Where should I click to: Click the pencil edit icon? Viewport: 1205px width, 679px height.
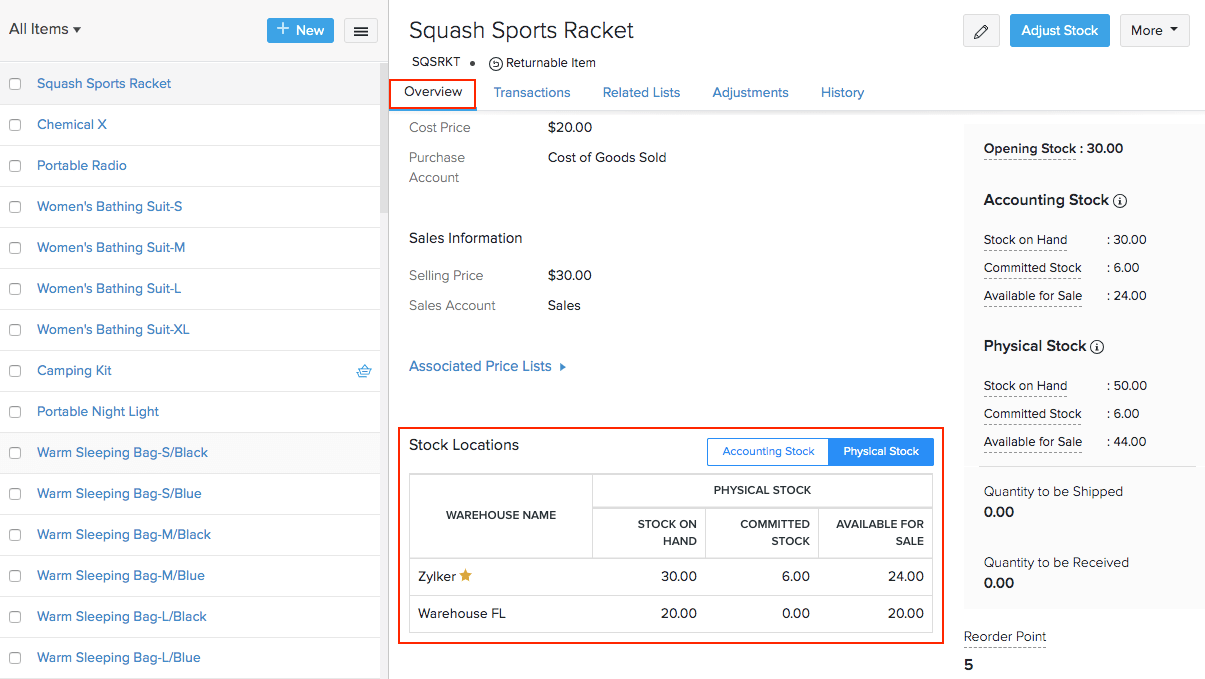981,31
